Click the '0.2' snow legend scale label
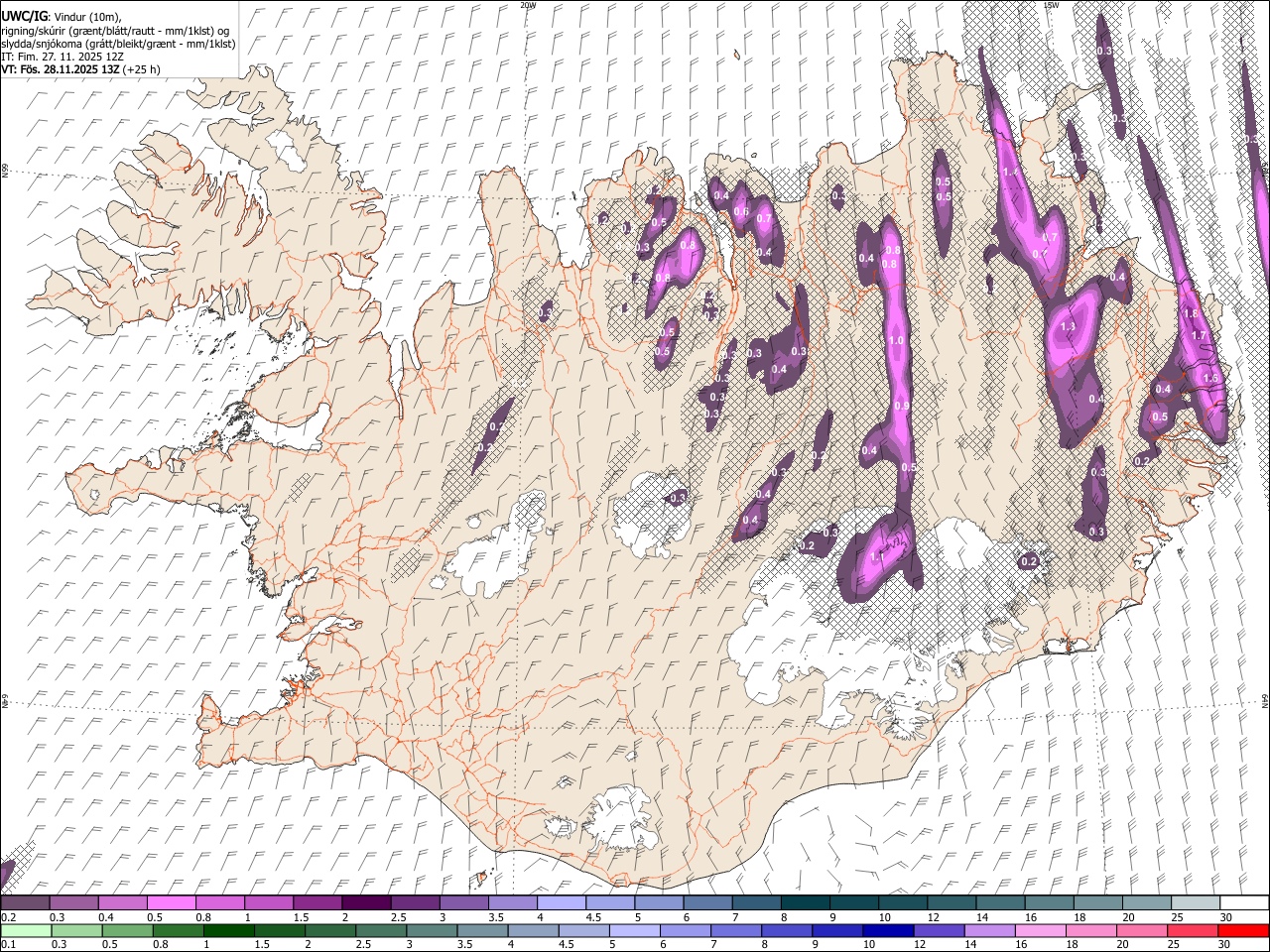Image resolution: width=1270 pixels, height=952 pixels. pyautogui.click(x=8, y=917)
